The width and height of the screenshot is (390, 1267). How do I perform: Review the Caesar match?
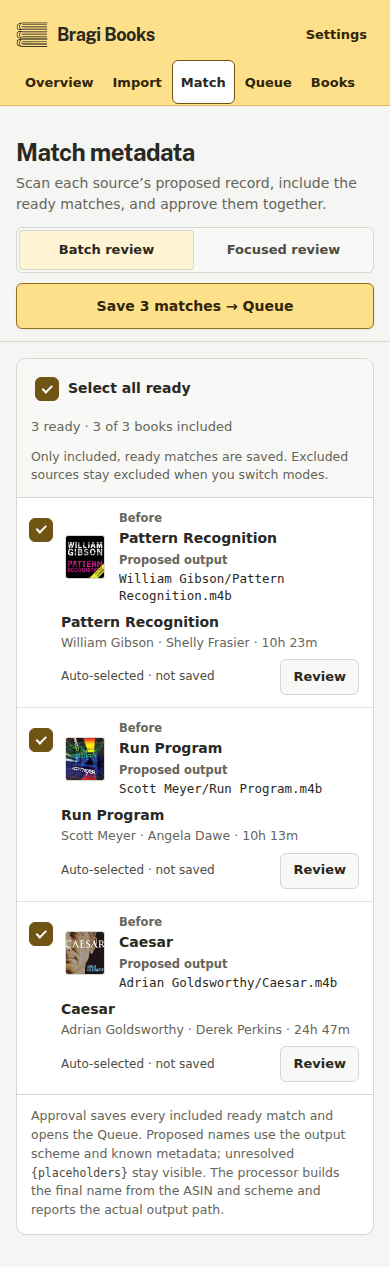pyautogui.click(x=319, y=1064)
